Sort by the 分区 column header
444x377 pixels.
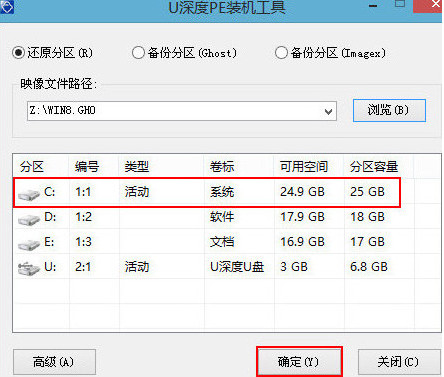(41, 166)
